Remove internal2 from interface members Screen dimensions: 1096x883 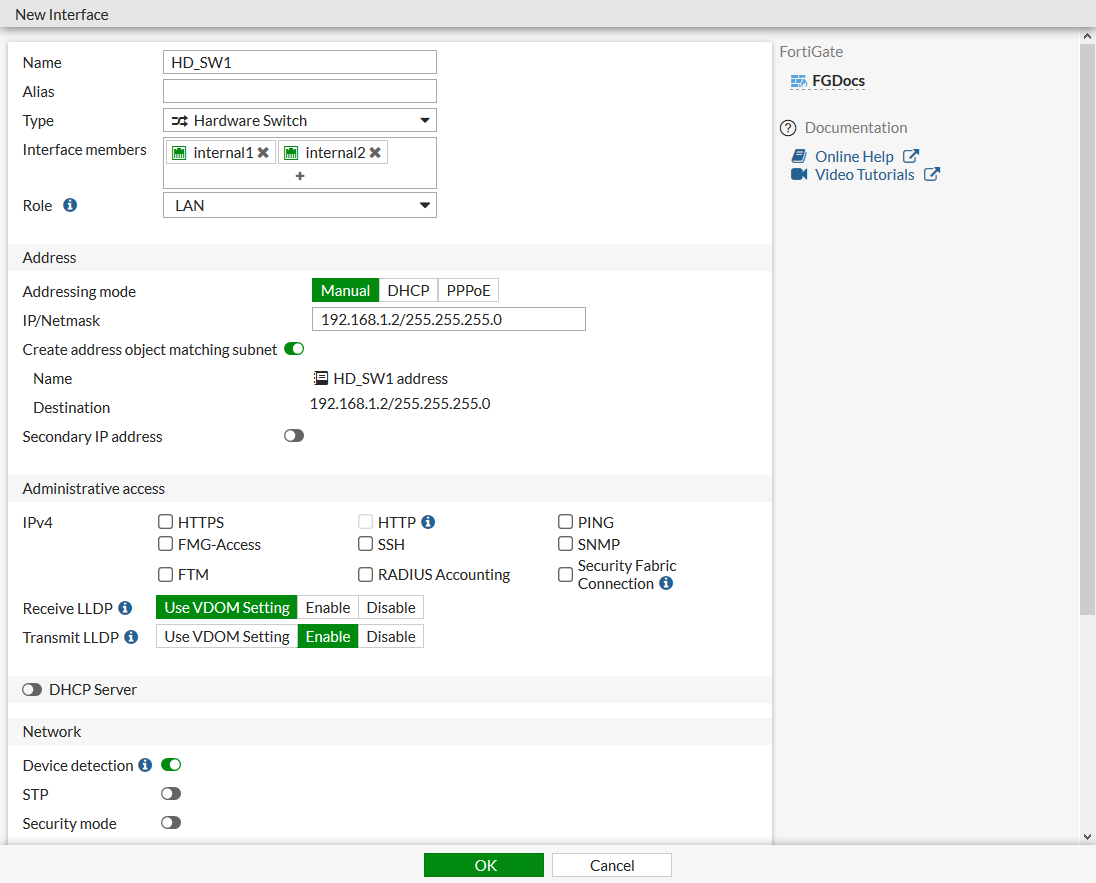coord(374,152)
